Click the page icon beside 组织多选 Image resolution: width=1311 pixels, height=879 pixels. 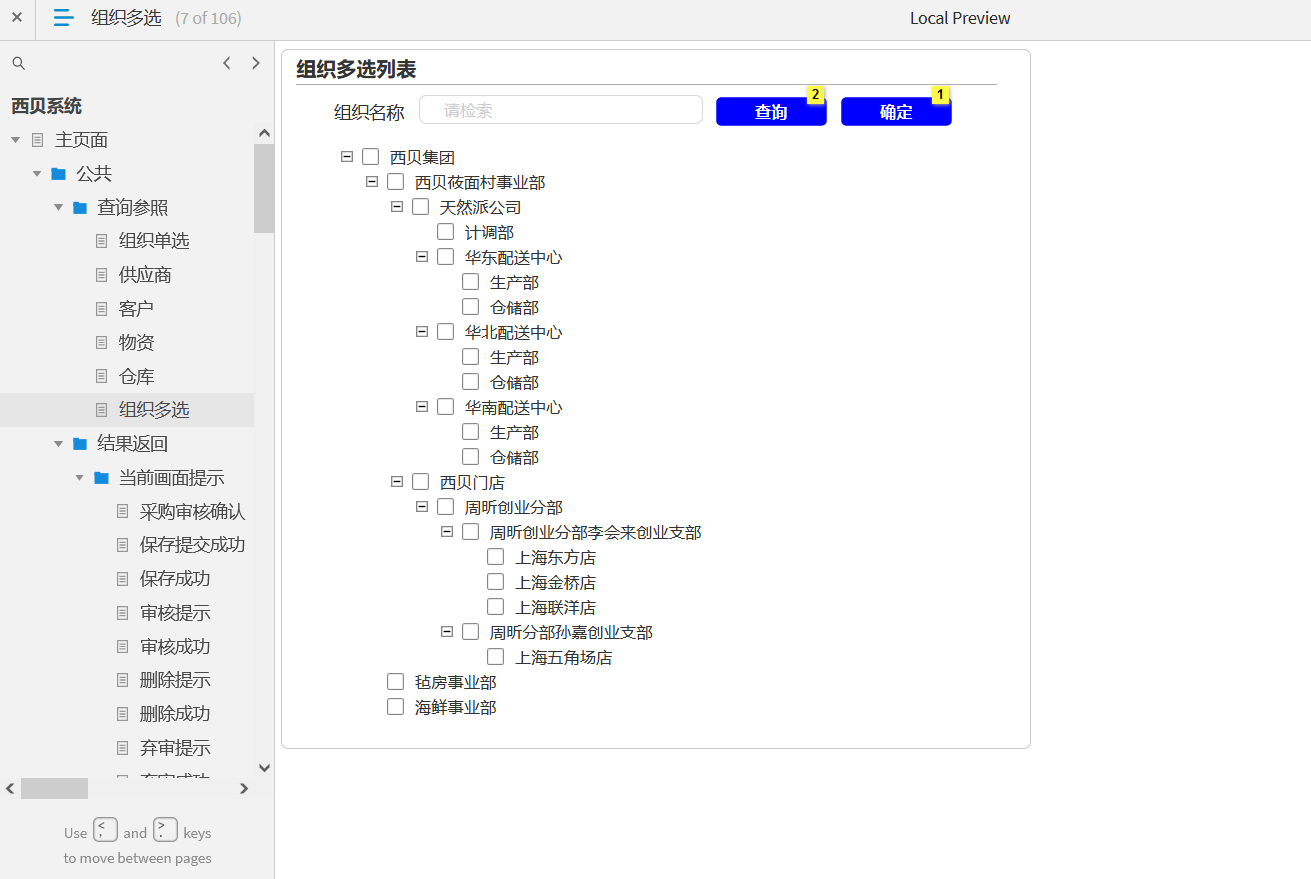coord(101,410)
